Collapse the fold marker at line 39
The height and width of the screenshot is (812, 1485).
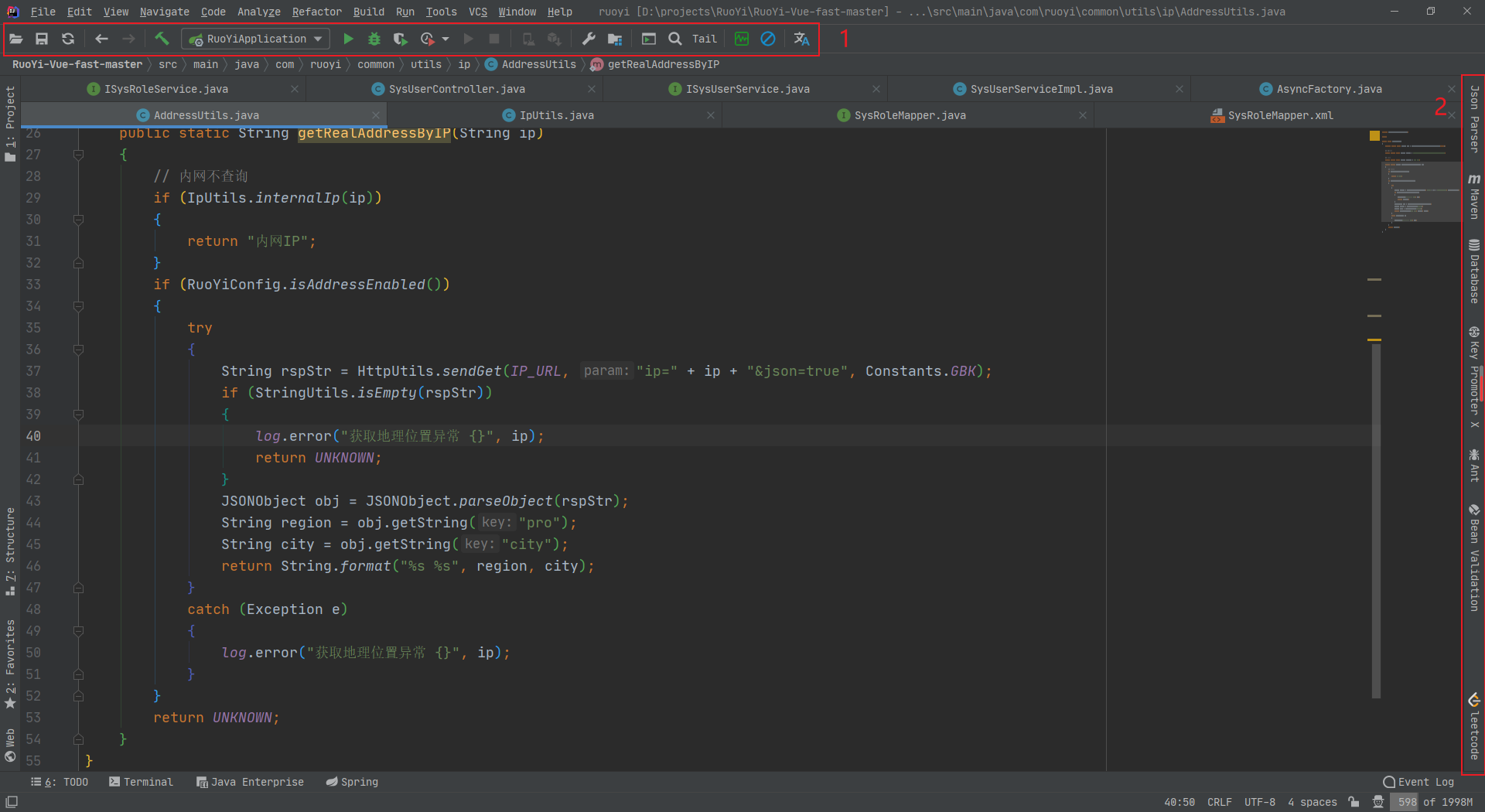[78, 415]
